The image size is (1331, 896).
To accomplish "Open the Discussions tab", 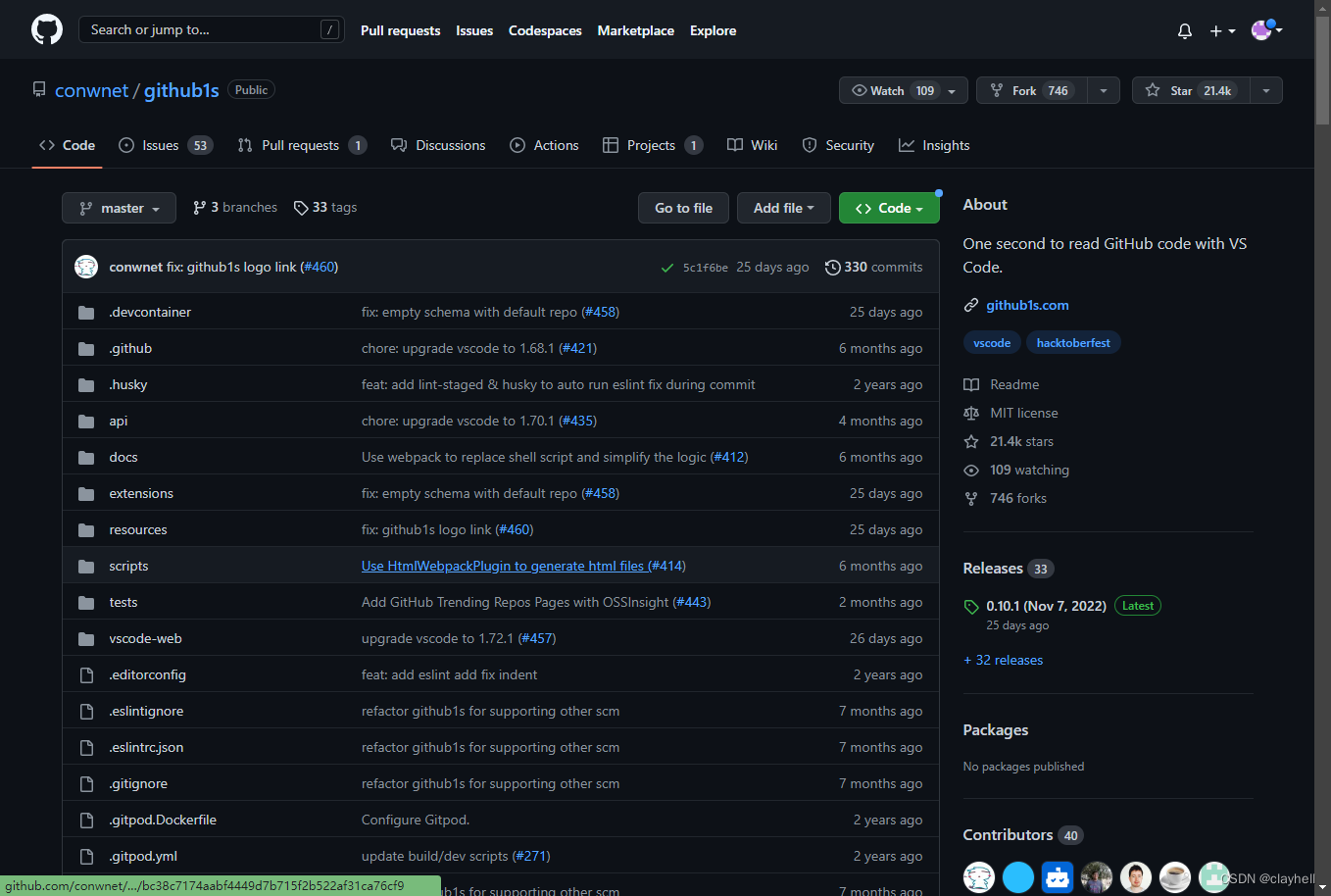I will (438, 145).
